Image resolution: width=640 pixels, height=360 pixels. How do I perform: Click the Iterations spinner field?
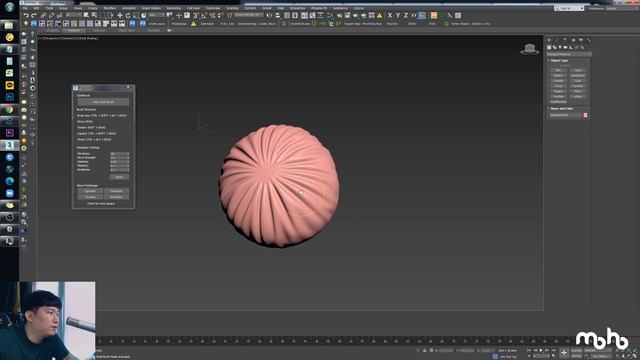point(120,153)
